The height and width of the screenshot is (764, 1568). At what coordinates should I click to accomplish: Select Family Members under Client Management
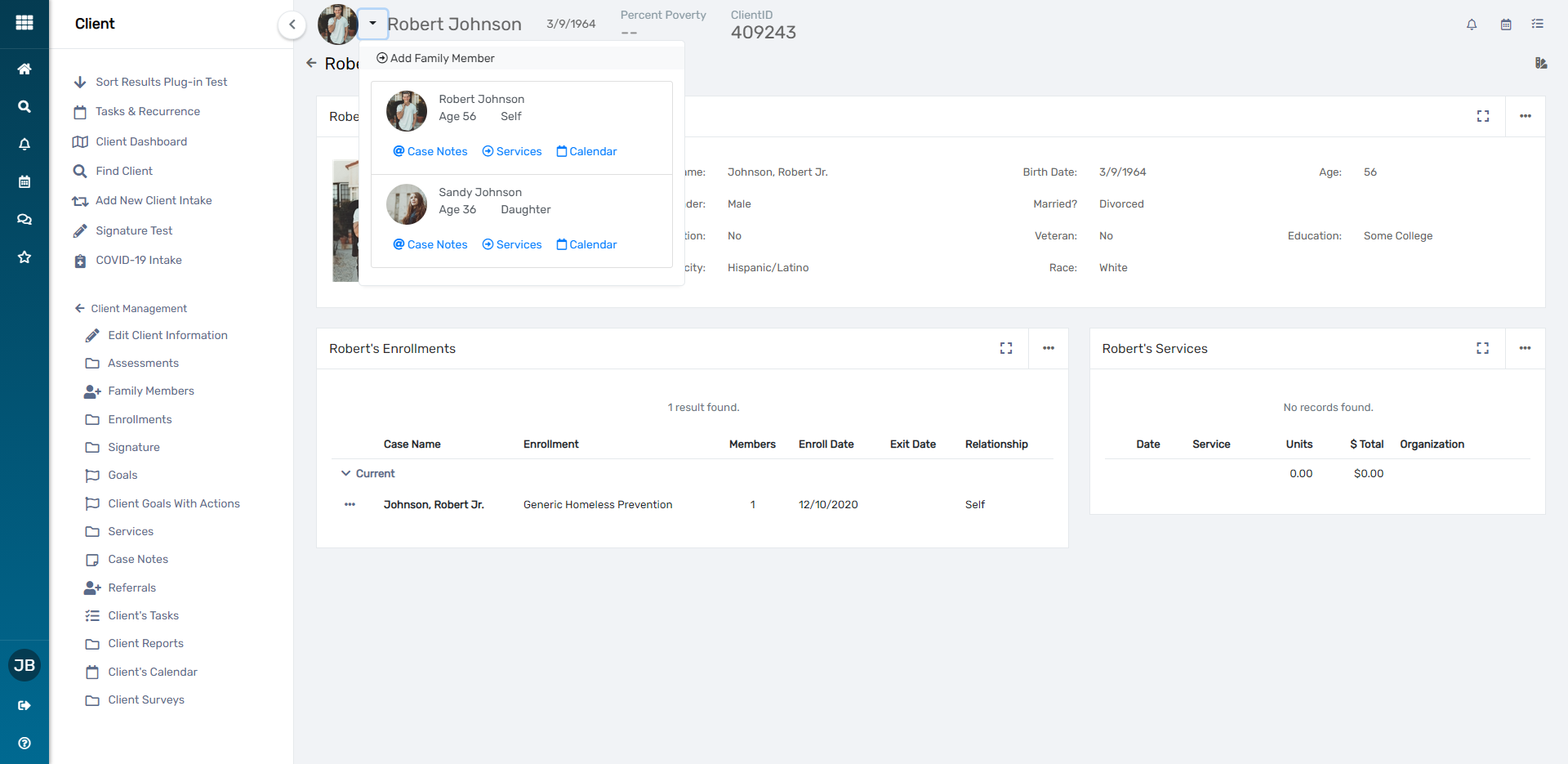click(149, 391)
